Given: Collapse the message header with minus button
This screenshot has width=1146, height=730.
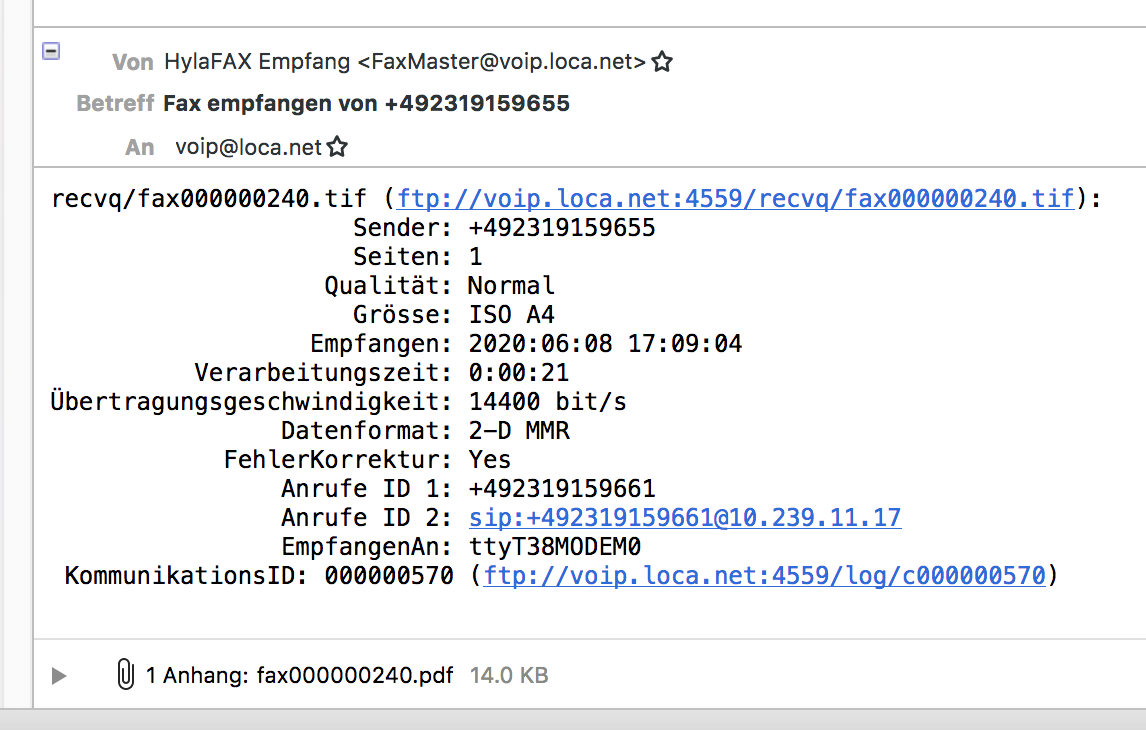Looking at the screenshot, I should pos(51,51).
